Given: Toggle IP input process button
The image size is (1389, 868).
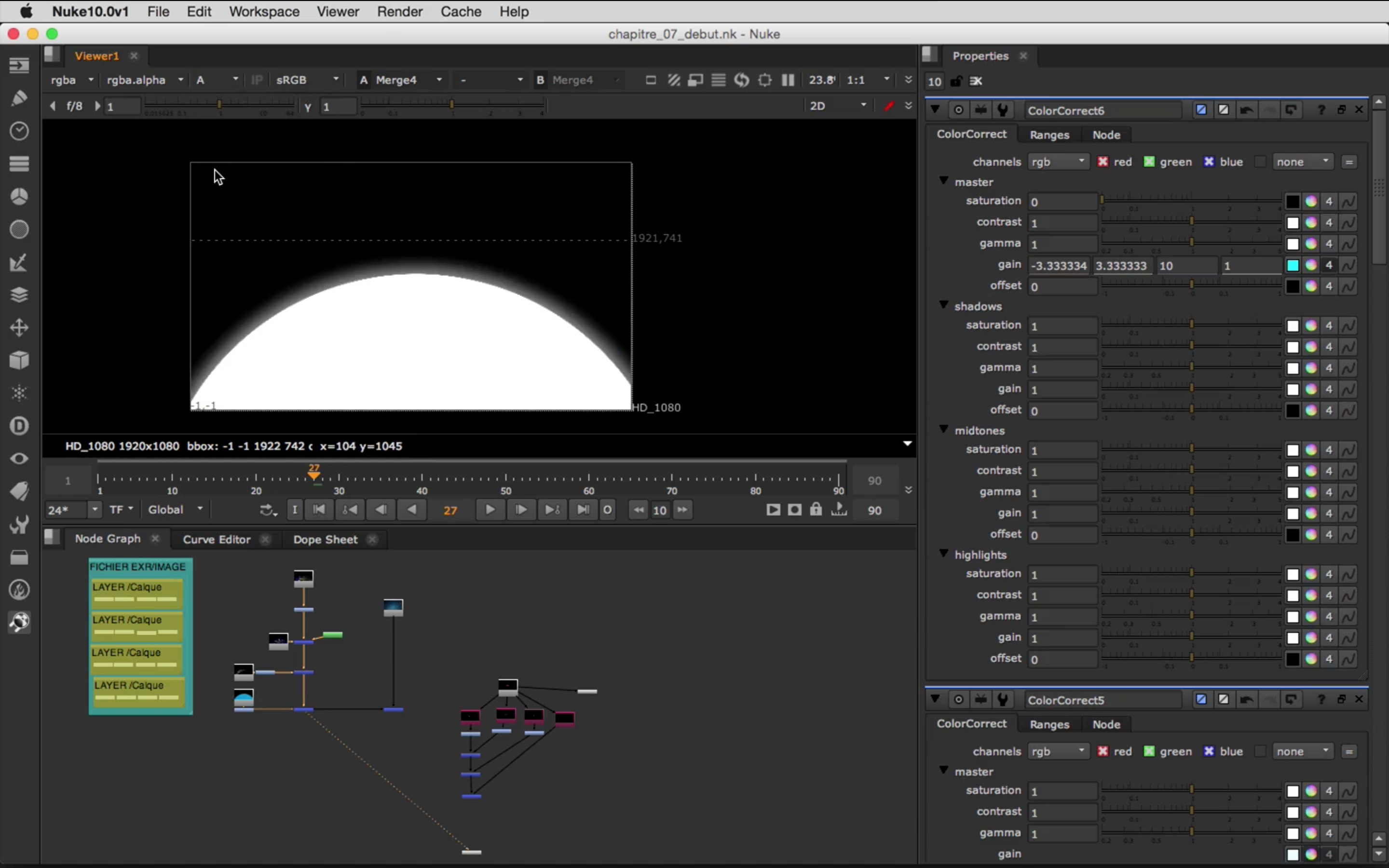Looking at the screenshot, I should (x=257, y=80).
